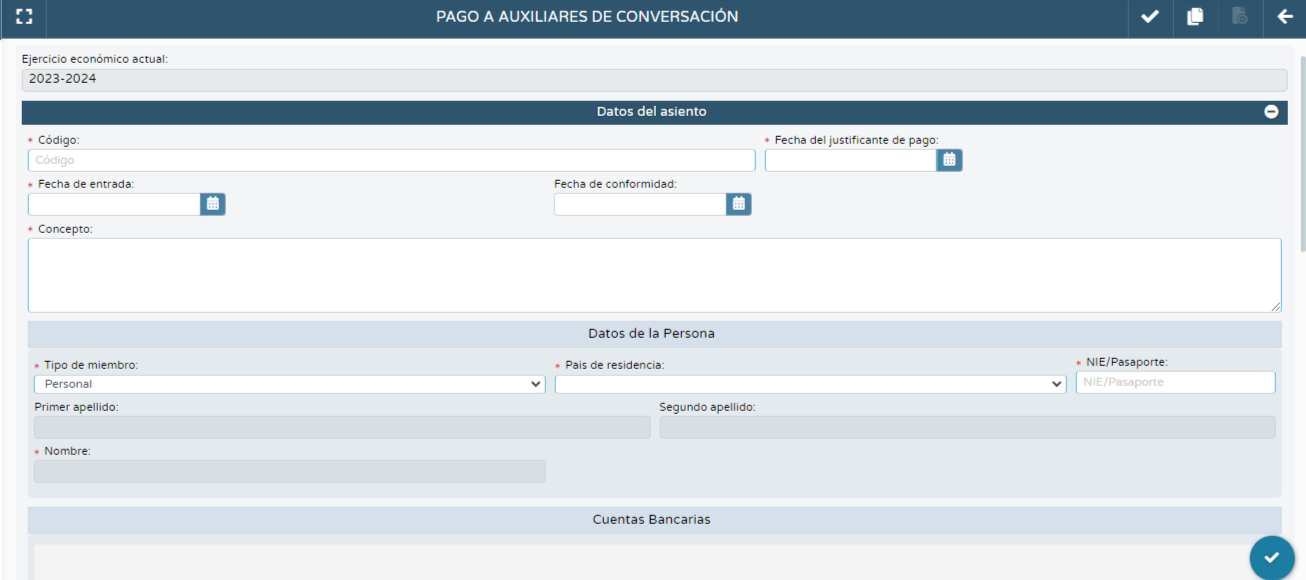This screenshot has width=1306, height=580.
Task: Focus the NIE/Pasaporte input field
Action: pyautogui.click(x=1176, y=382)
